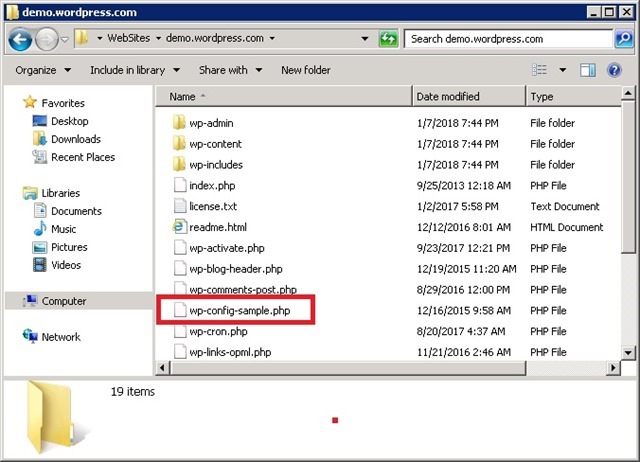Select the wp-admin folder icon
Screen dimensions: 640x462
pyautogui.click(x=179, y=122)
